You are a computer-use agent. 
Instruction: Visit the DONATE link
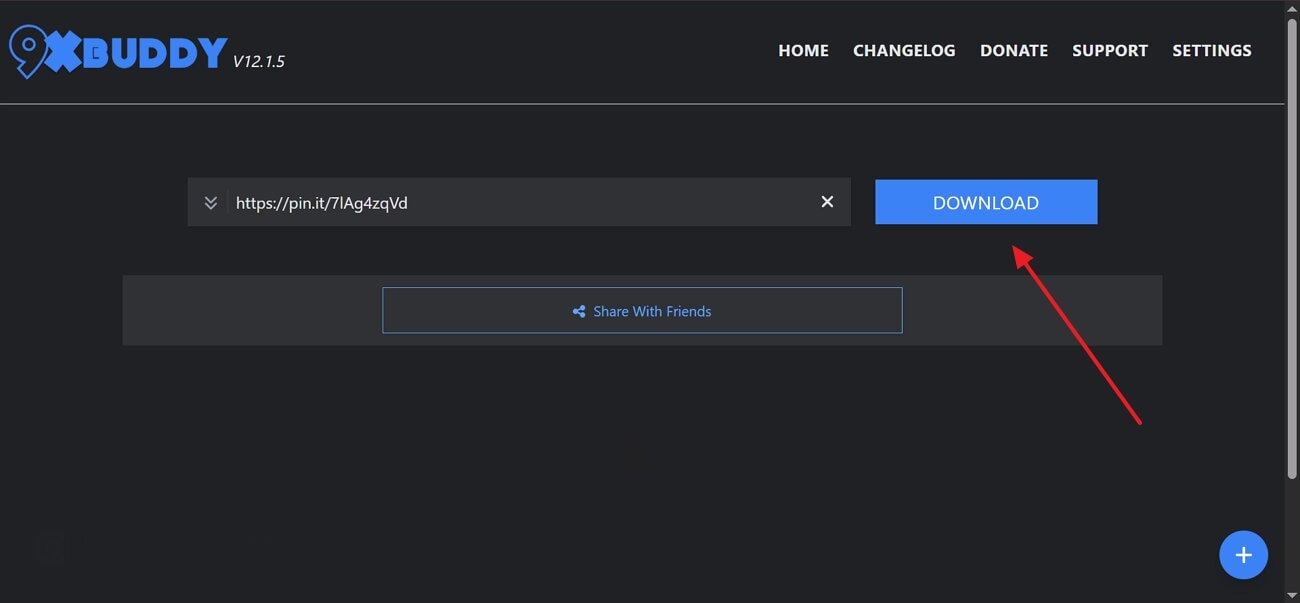1014,50
